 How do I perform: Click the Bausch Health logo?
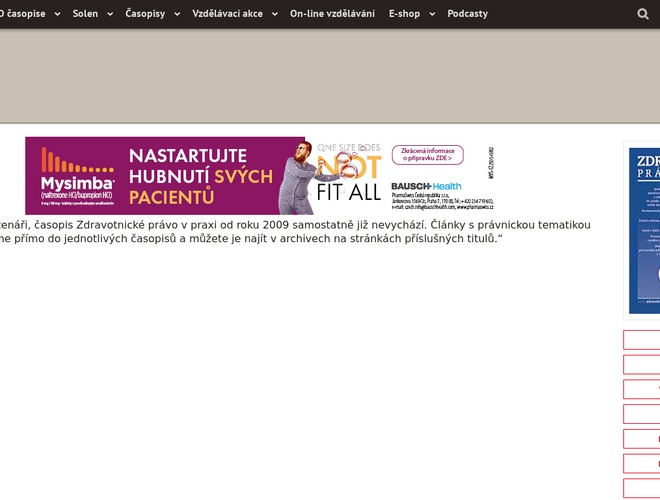click(426, 186)
